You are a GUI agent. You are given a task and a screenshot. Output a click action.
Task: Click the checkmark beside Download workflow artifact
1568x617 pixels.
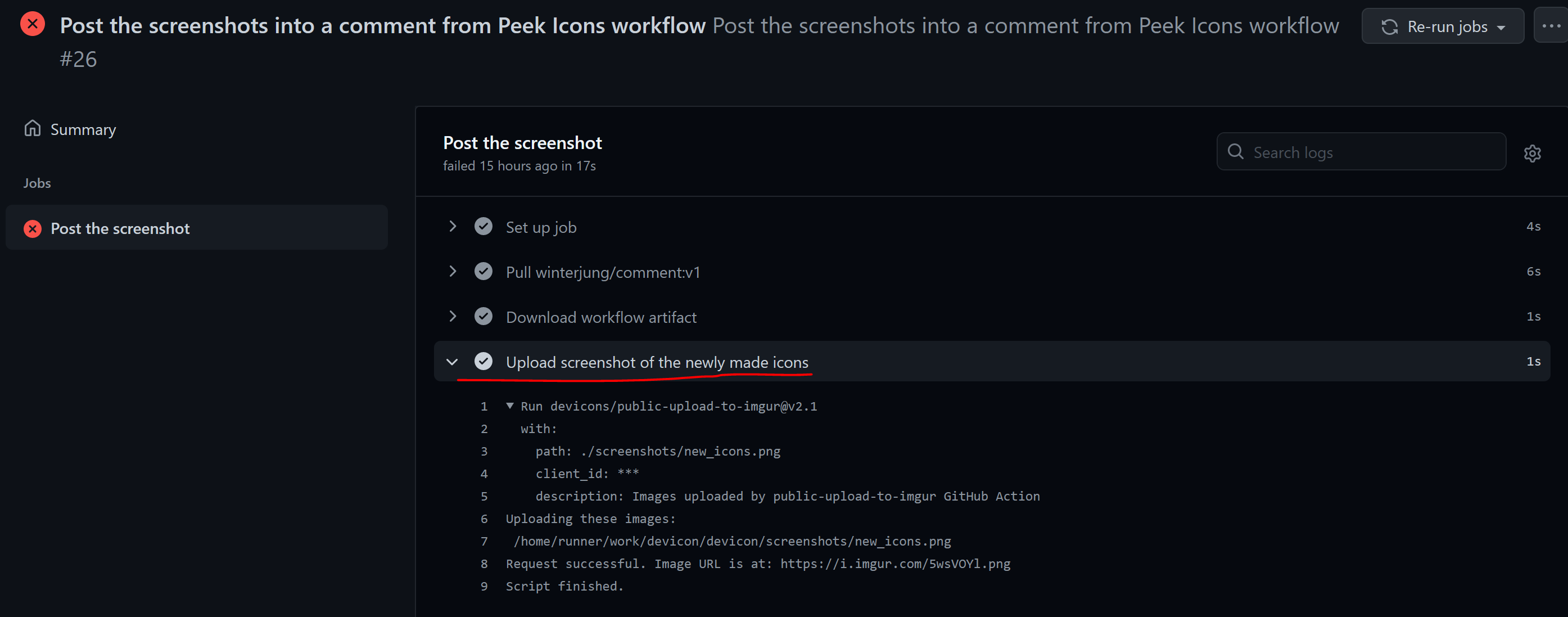[x=483, y=317]
